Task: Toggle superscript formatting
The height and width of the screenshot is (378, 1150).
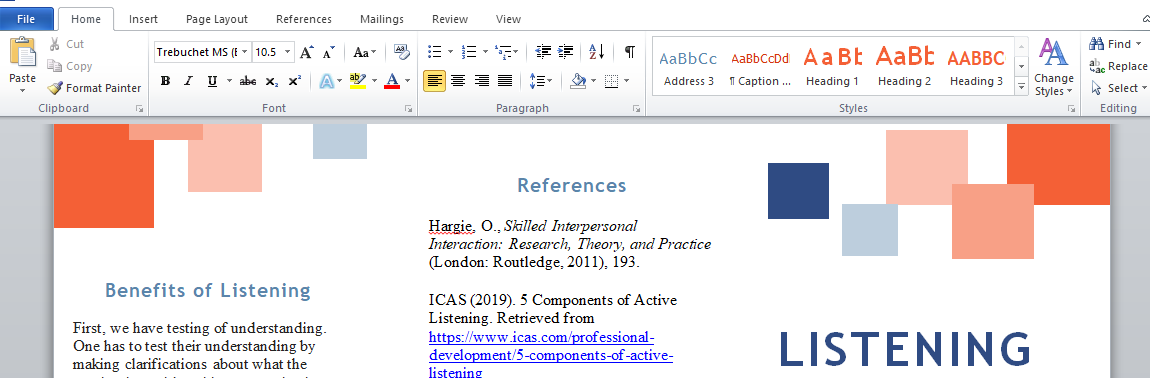Action: point(294,81)
